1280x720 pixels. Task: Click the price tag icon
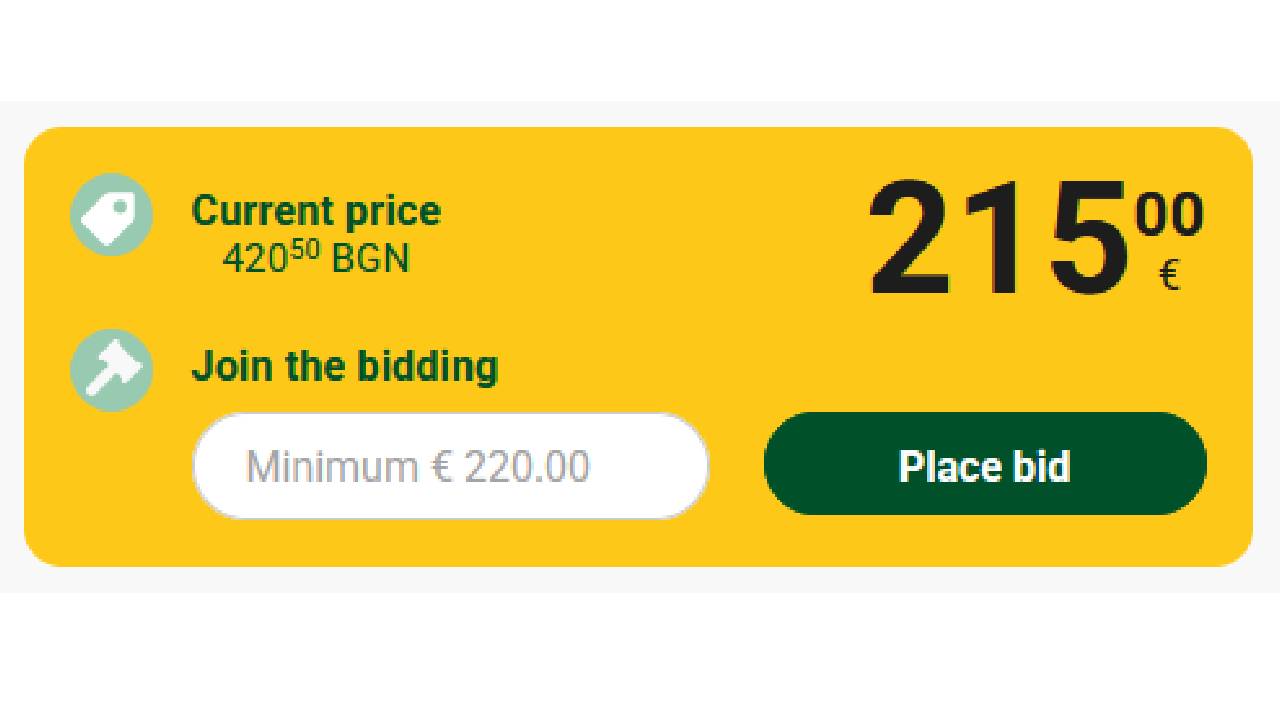tap(111, 214)
